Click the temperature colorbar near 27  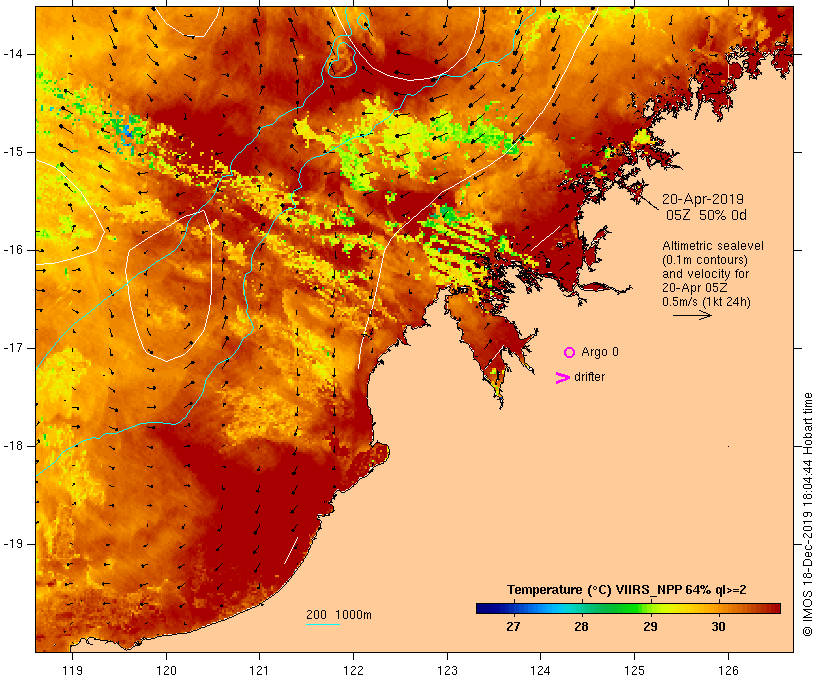point(513,608)
